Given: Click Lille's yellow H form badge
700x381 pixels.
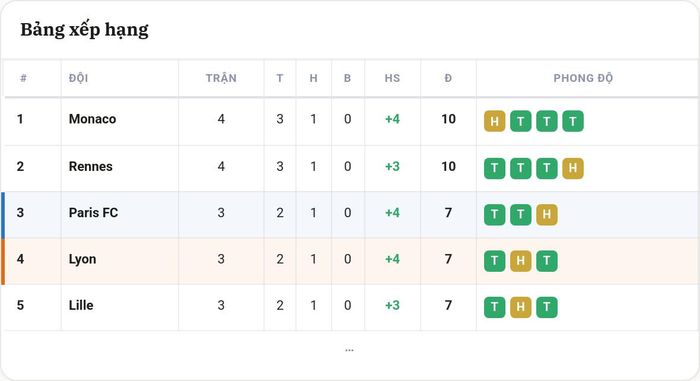Looking at the screenshot, I should click(521, 307).
